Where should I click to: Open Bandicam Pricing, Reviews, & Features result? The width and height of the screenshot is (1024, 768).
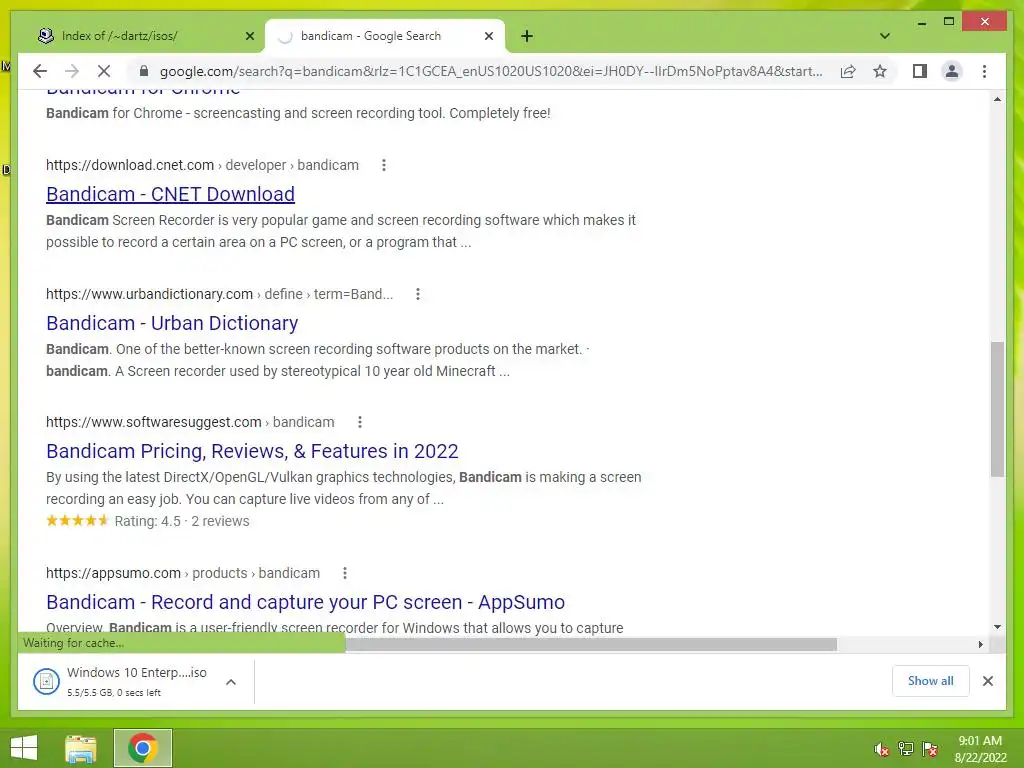click(x=252, y=451)
